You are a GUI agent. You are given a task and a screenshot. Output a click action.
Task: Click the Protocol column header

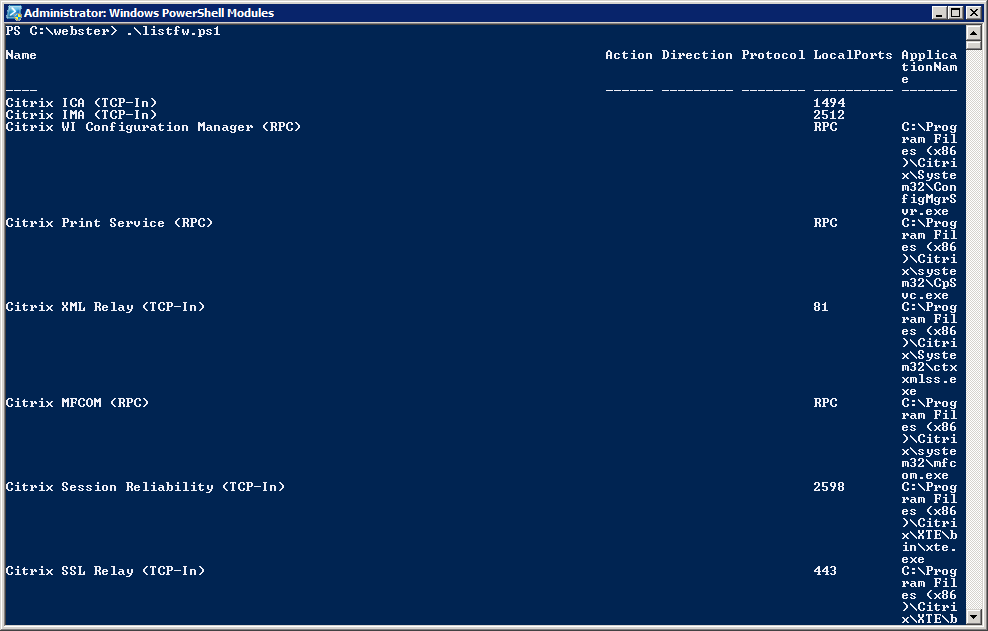(773, 55)
